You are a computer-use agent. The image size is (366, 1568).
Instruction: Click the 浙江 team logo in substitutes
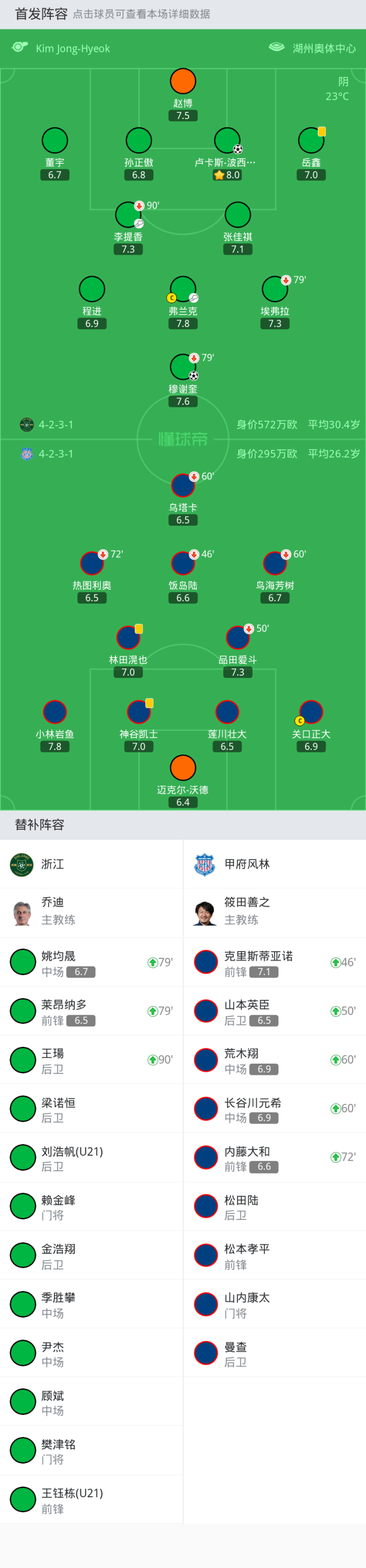tap(22, 864)
